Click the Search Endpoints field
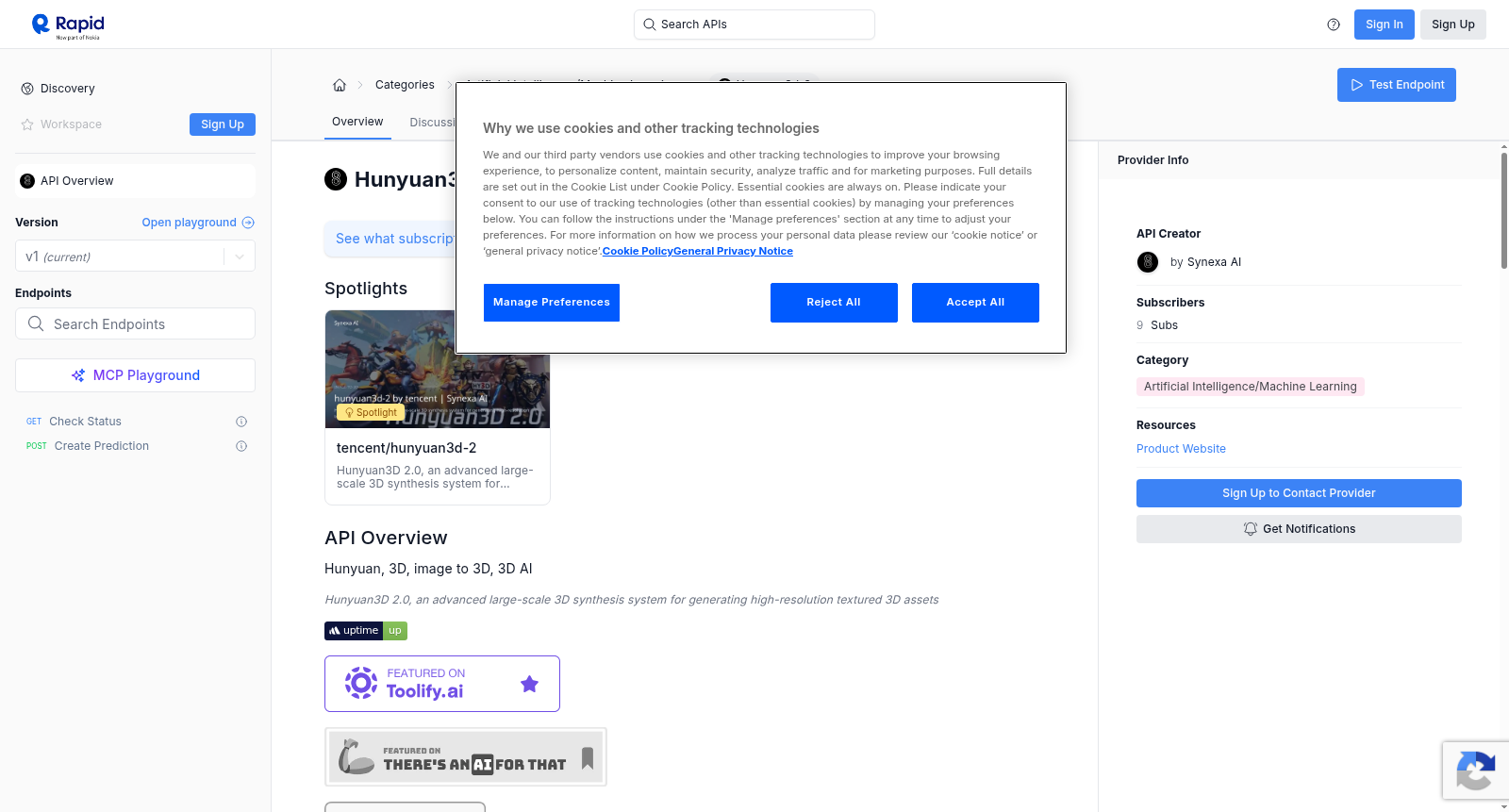Screen dimensions: 1509x812 [x=135, y=323]
